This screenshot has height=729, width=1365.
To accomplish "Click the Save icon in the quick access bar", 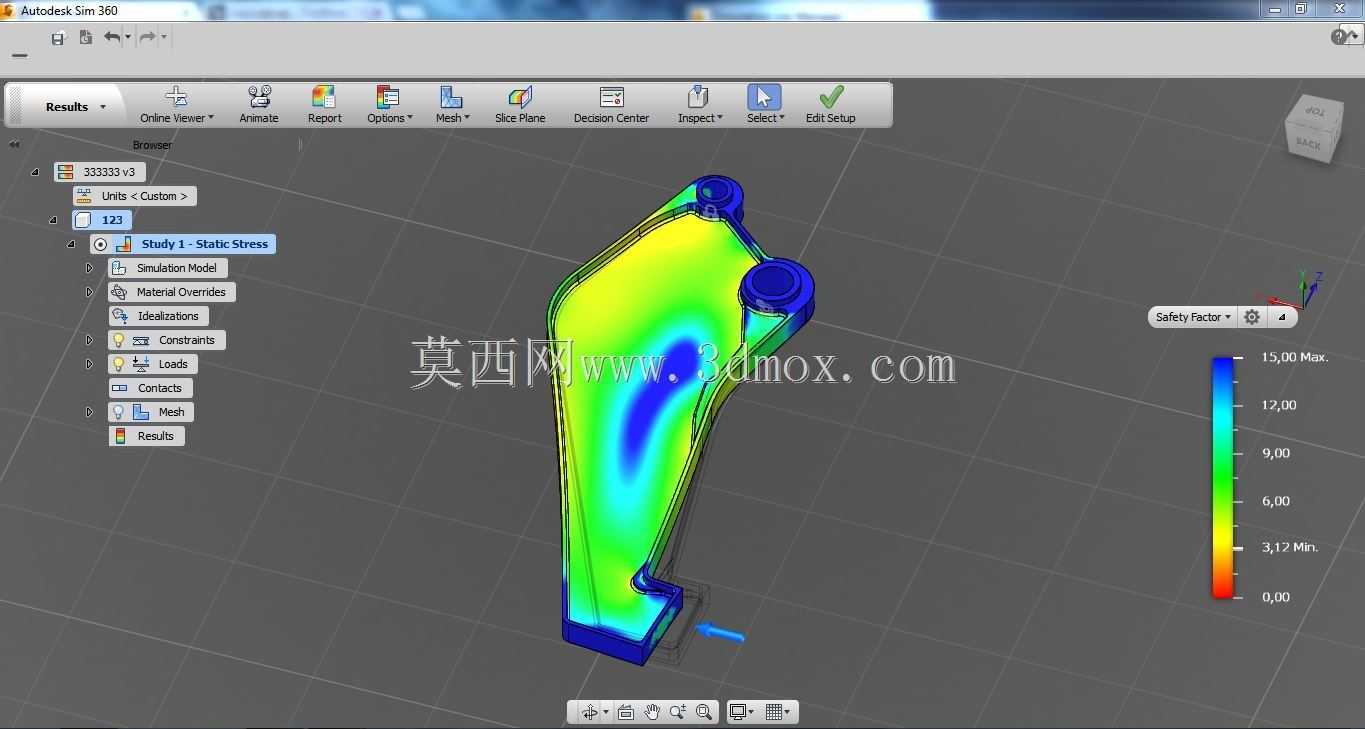I will click(59, 38).
